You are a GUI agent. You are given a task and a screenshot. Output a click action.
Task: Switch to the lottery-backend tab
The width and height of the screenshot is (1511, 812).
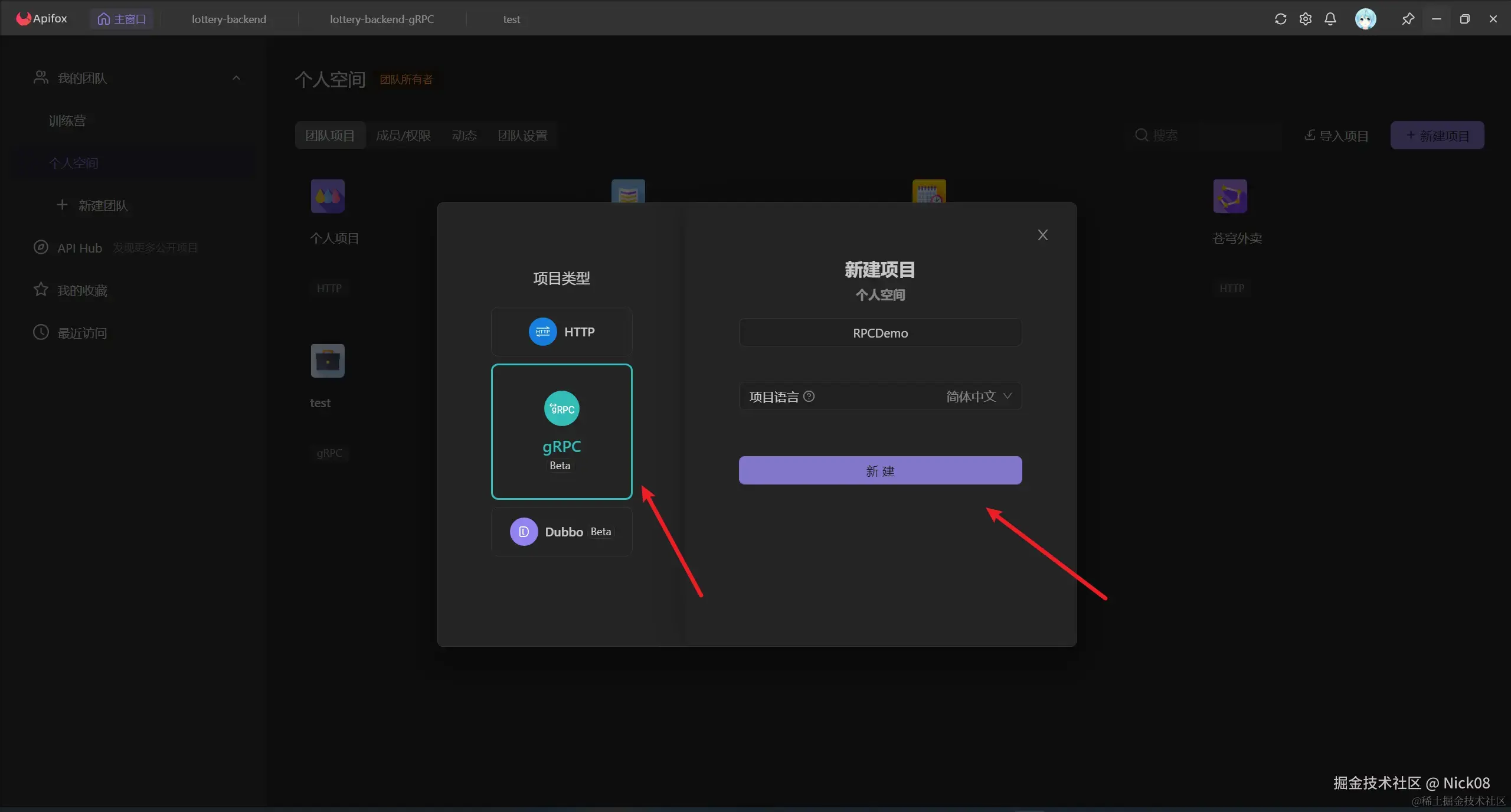click(x=229, y=19)
